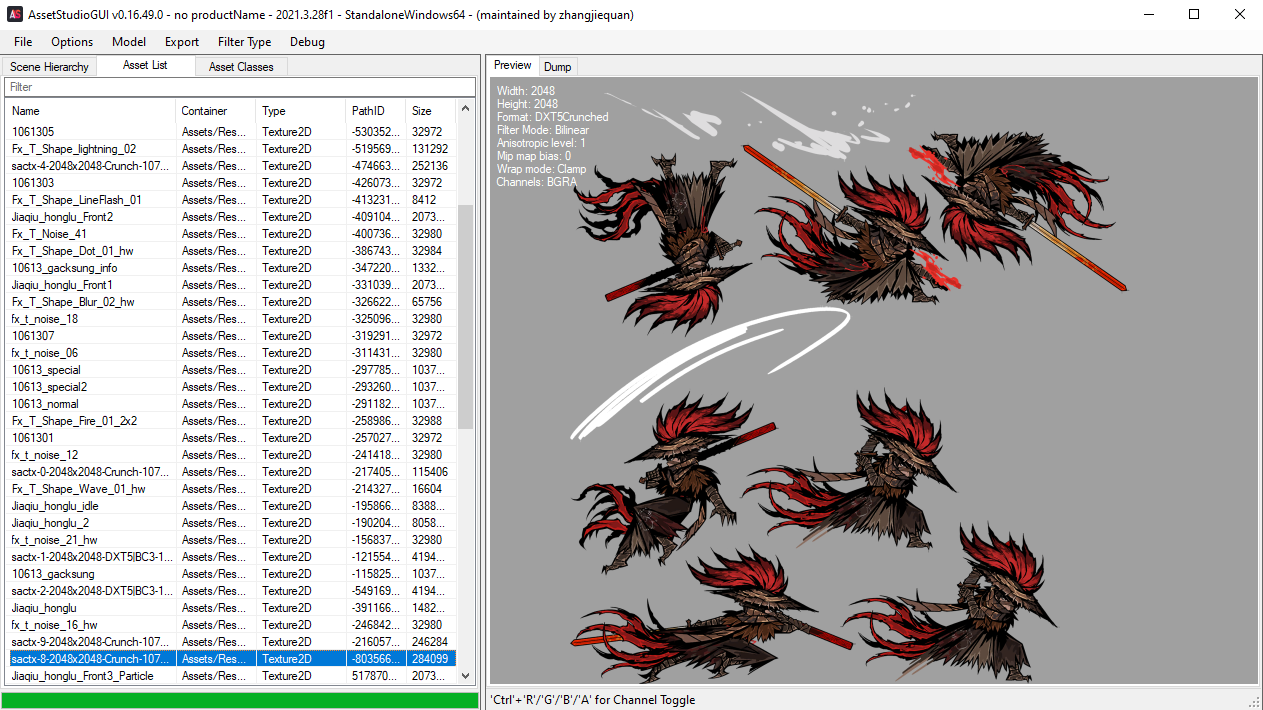Click the asset list scroll-up arrow
This screenshot has width=1263, height=710.
coord(465,109)
